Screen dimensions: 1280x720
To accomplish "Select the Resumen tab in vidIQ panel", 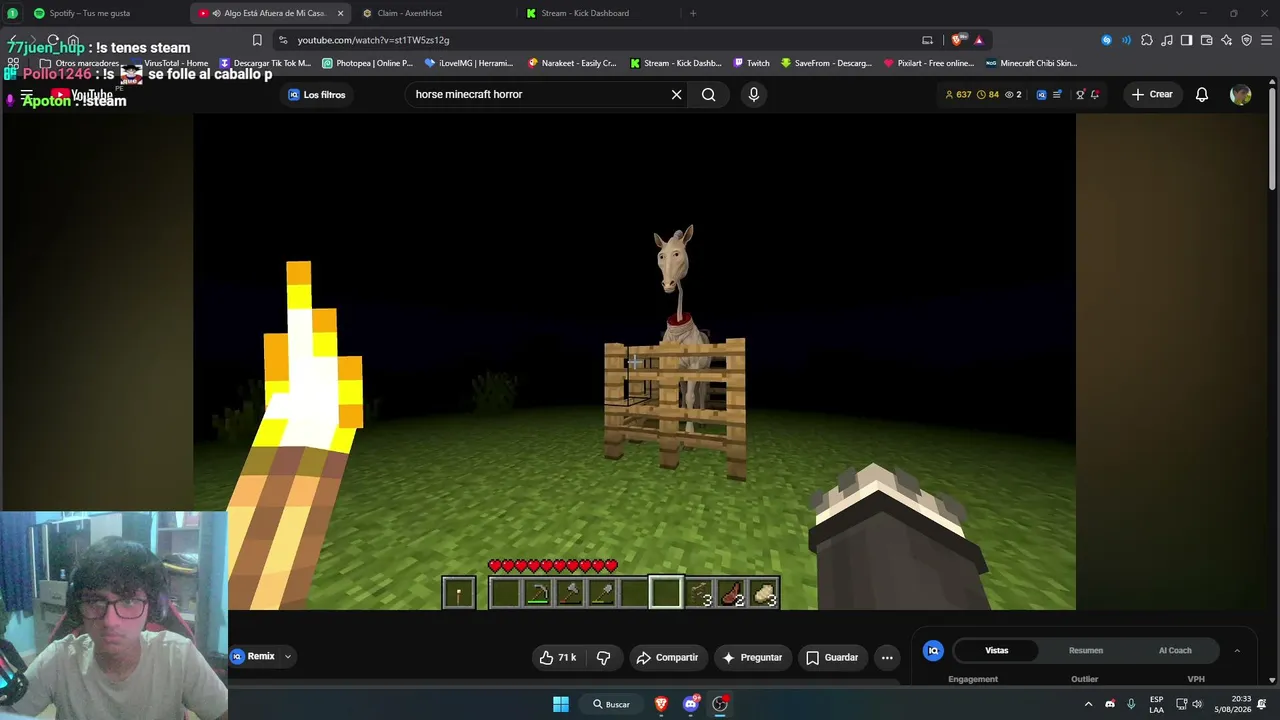I will [x=1086, y=651].
